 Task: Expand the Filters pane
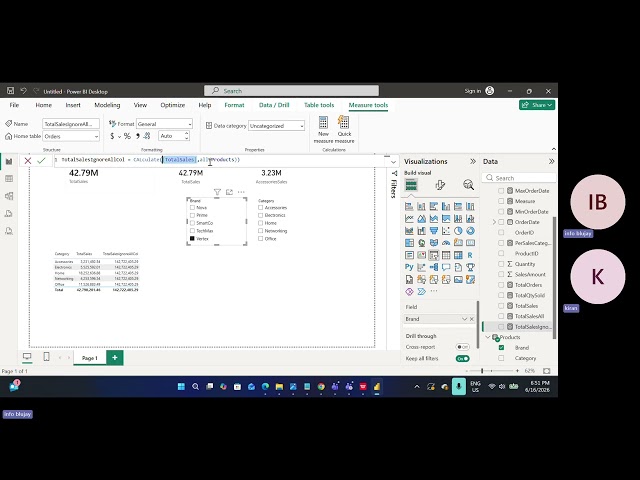coord(394,173)
